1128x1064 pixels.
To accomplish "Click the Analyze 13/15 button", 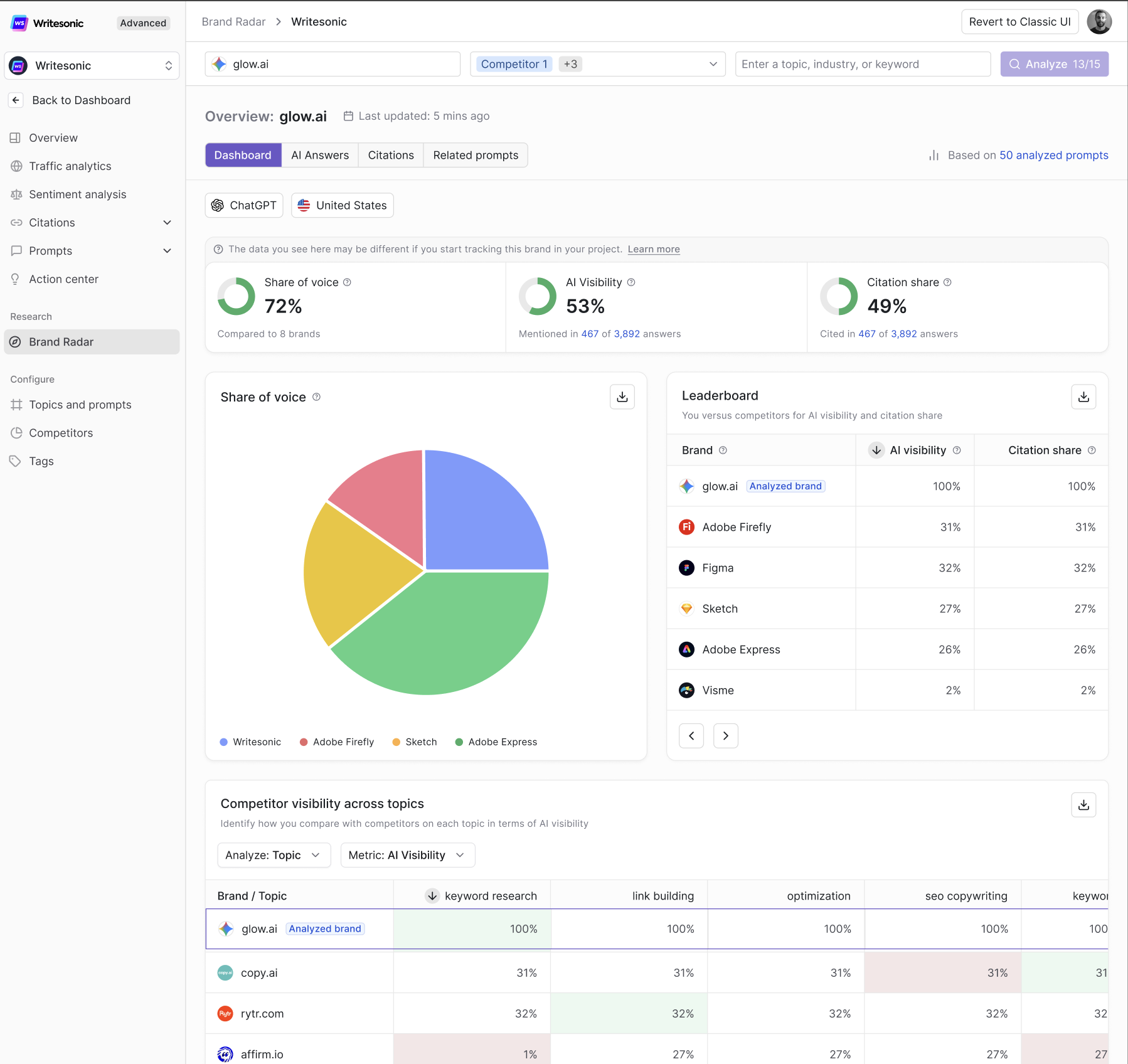I will tap(1055, 64).
